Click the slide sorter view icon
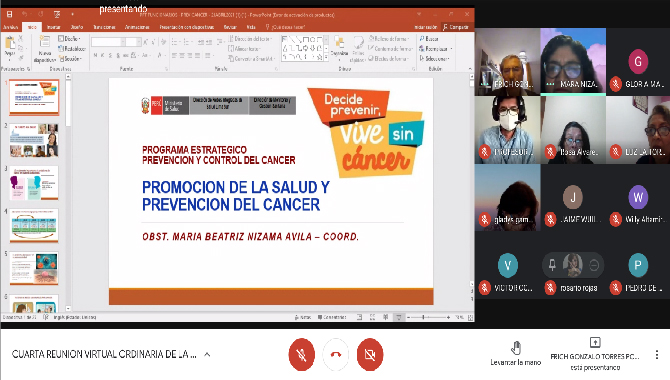 (373, 317)
